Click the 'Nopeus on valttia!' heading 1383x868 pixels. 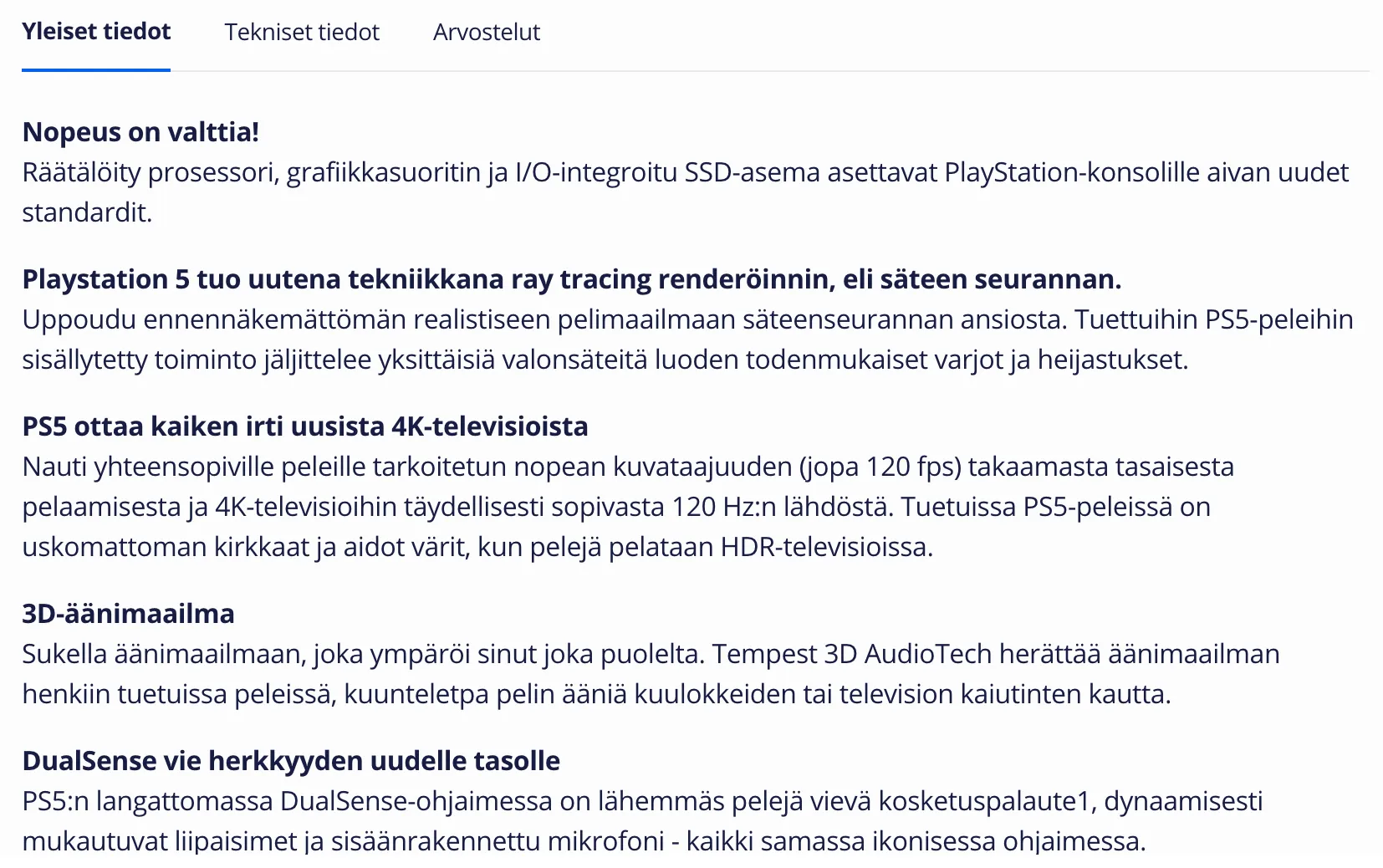click(140, 132)
